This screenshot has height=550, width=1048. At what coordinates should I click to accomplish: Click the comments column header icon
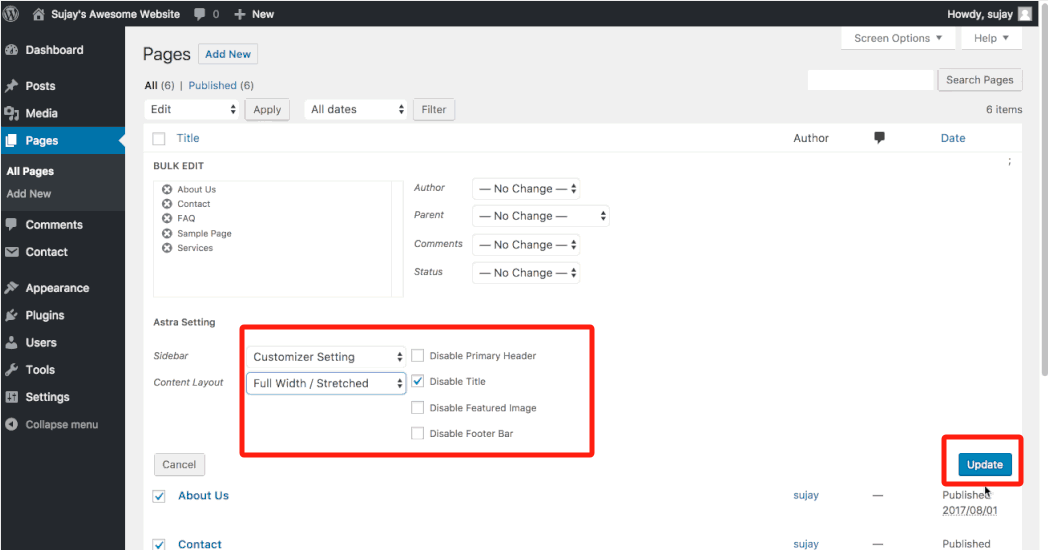click(x=879, y=138)
